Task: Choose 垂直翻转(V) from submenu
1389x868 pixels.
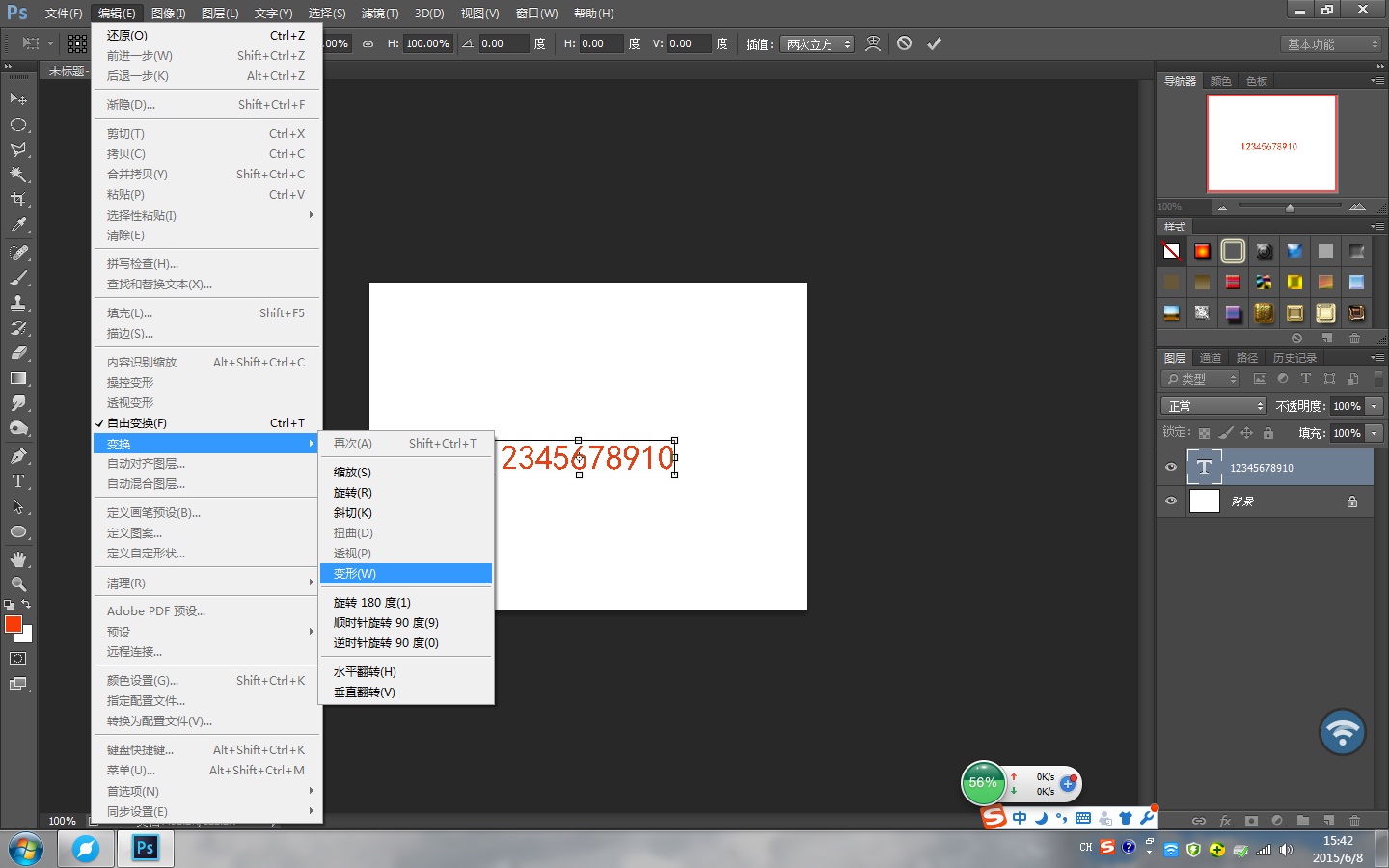Action: pyautogui.click(x=406, y=692)
